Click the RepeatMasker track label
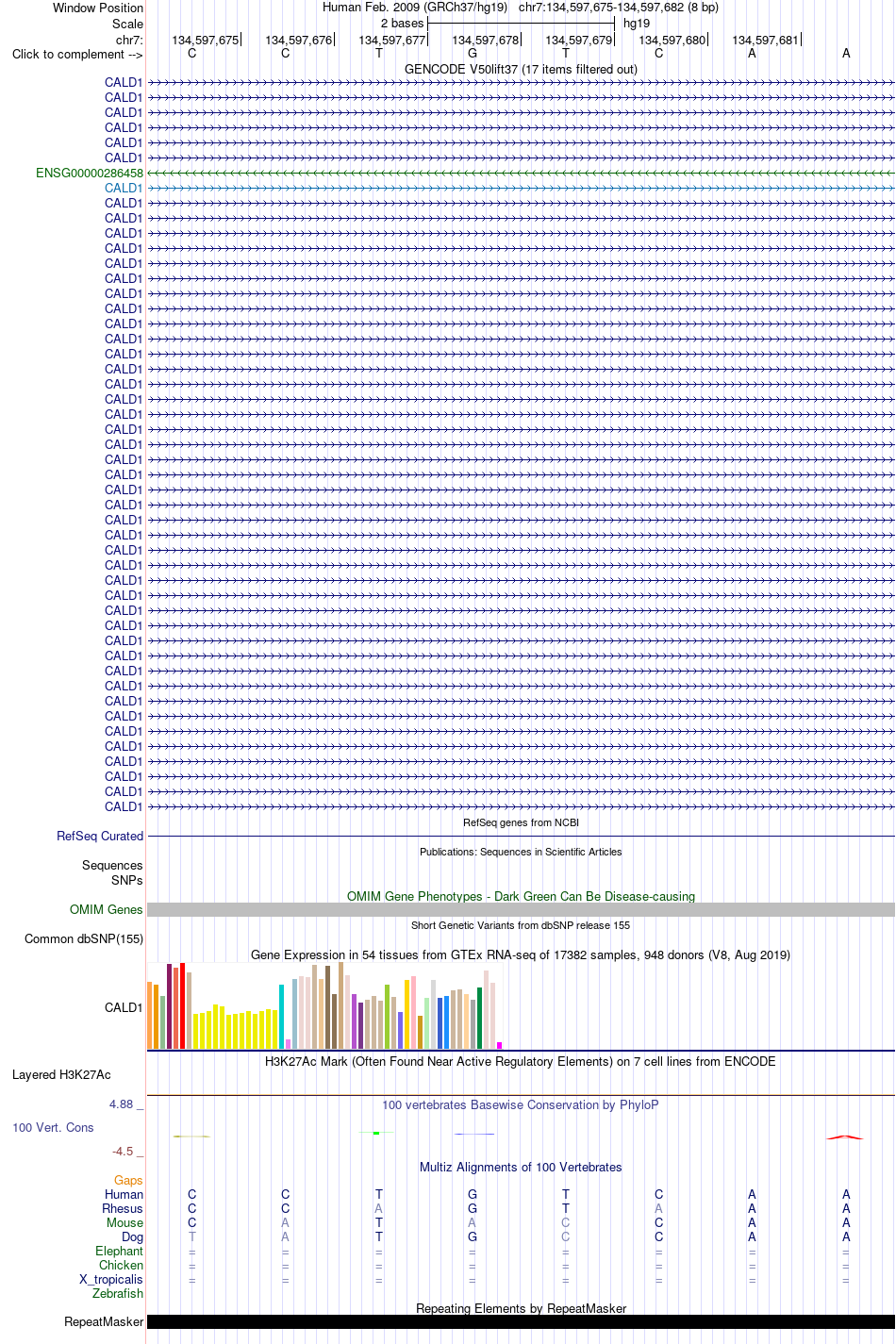 [104, 1321]
